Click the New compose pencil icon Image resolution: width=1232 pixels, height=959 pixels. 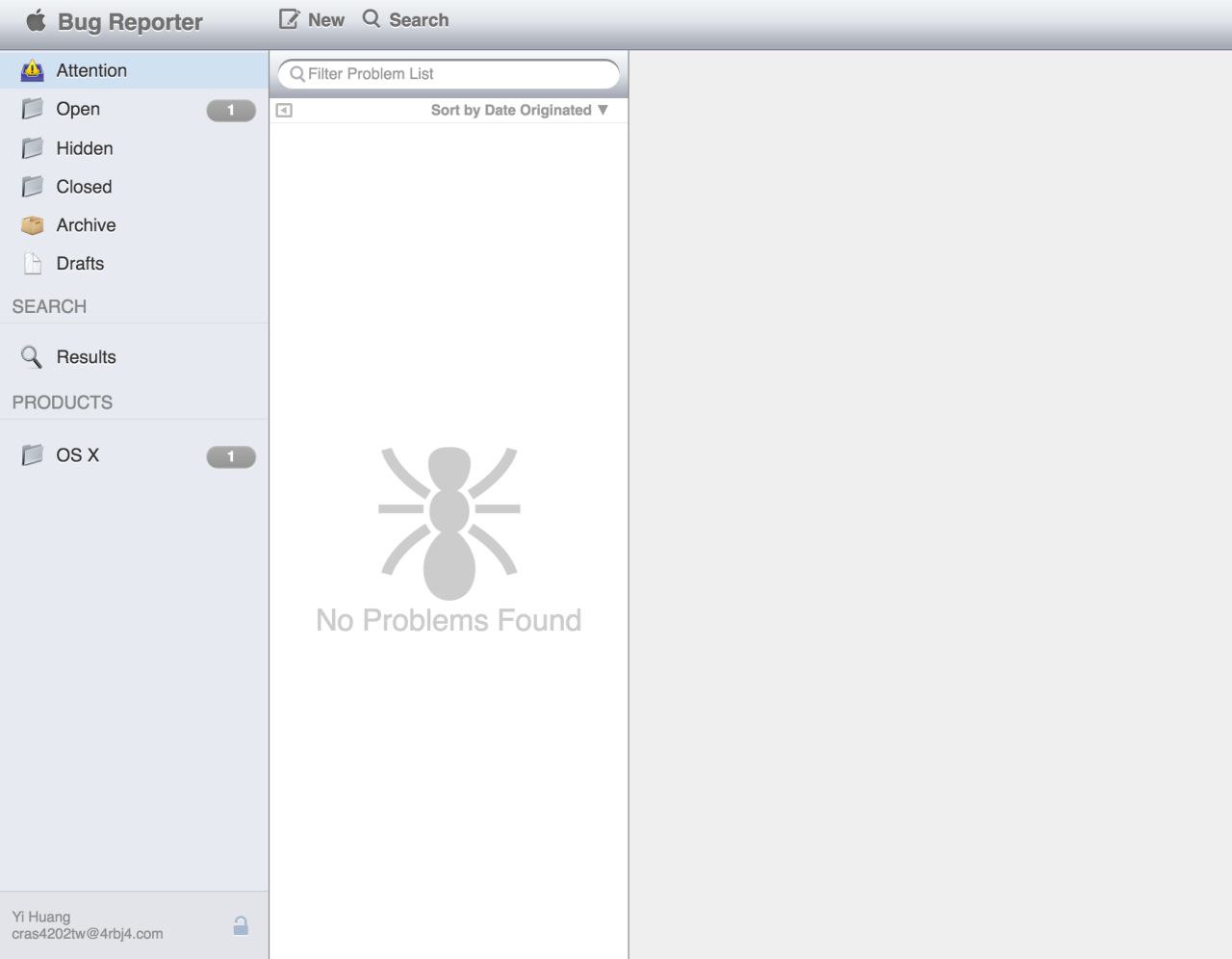[289, 19]
